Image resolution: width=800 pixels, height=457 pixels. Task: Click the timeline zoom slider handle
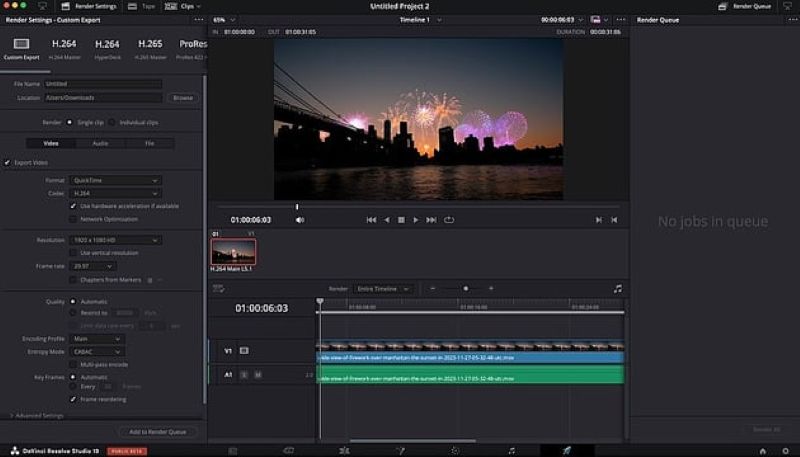pos(465,288)
